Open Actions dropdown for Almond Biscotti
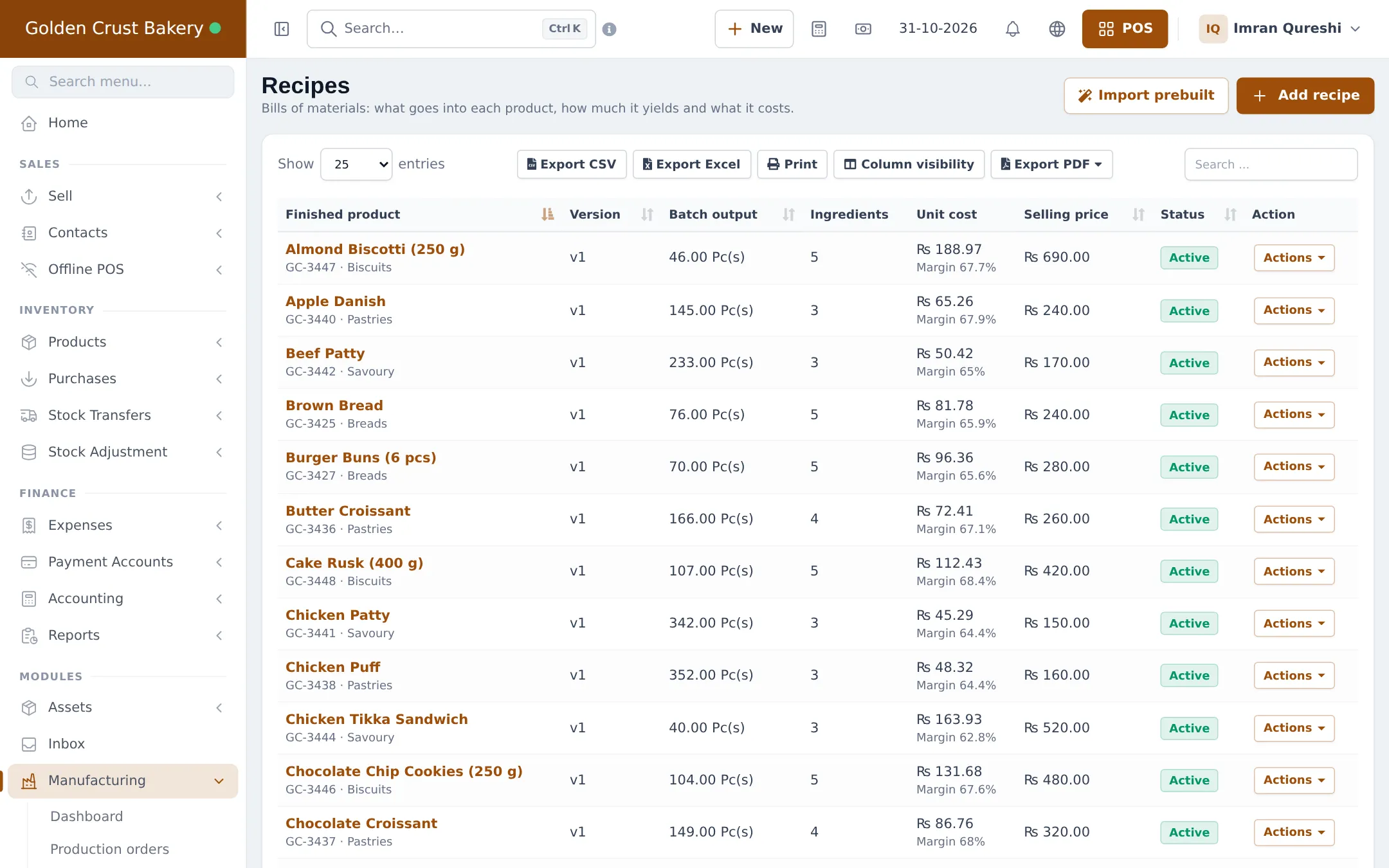 (x=1294, y=258)
